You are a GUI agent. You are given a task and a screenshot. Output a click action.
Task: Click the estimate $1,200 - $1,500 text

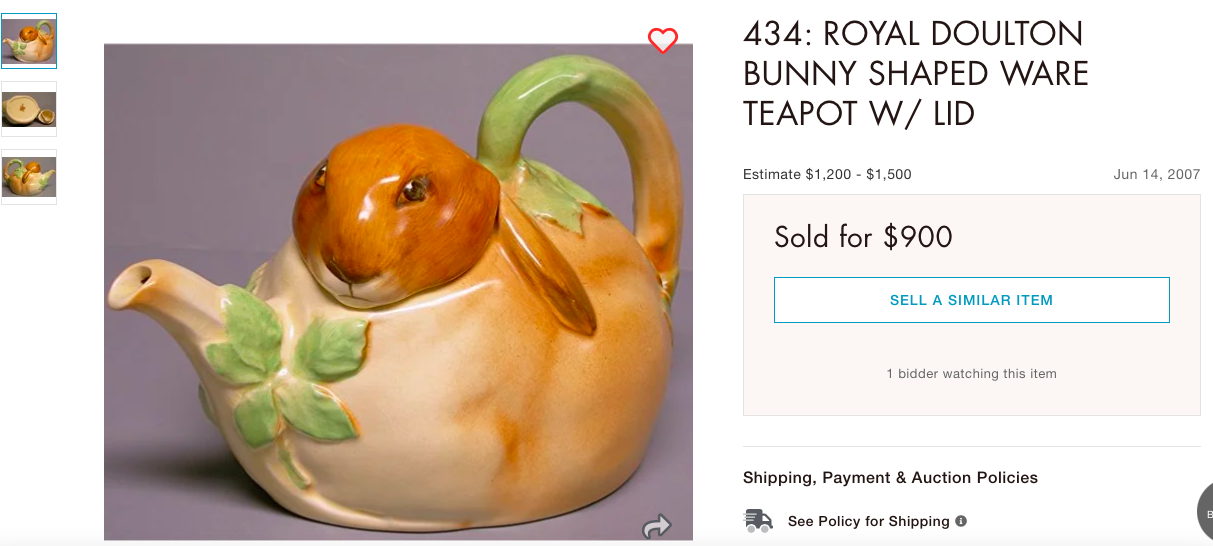pos(827,174)
